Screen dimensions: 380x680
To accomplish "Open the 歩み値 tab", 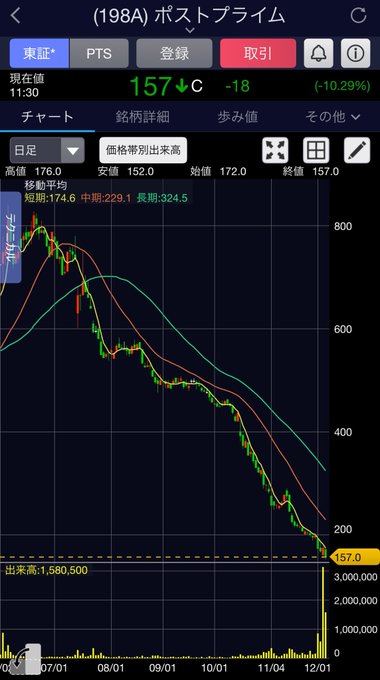I will pos(237,117).
